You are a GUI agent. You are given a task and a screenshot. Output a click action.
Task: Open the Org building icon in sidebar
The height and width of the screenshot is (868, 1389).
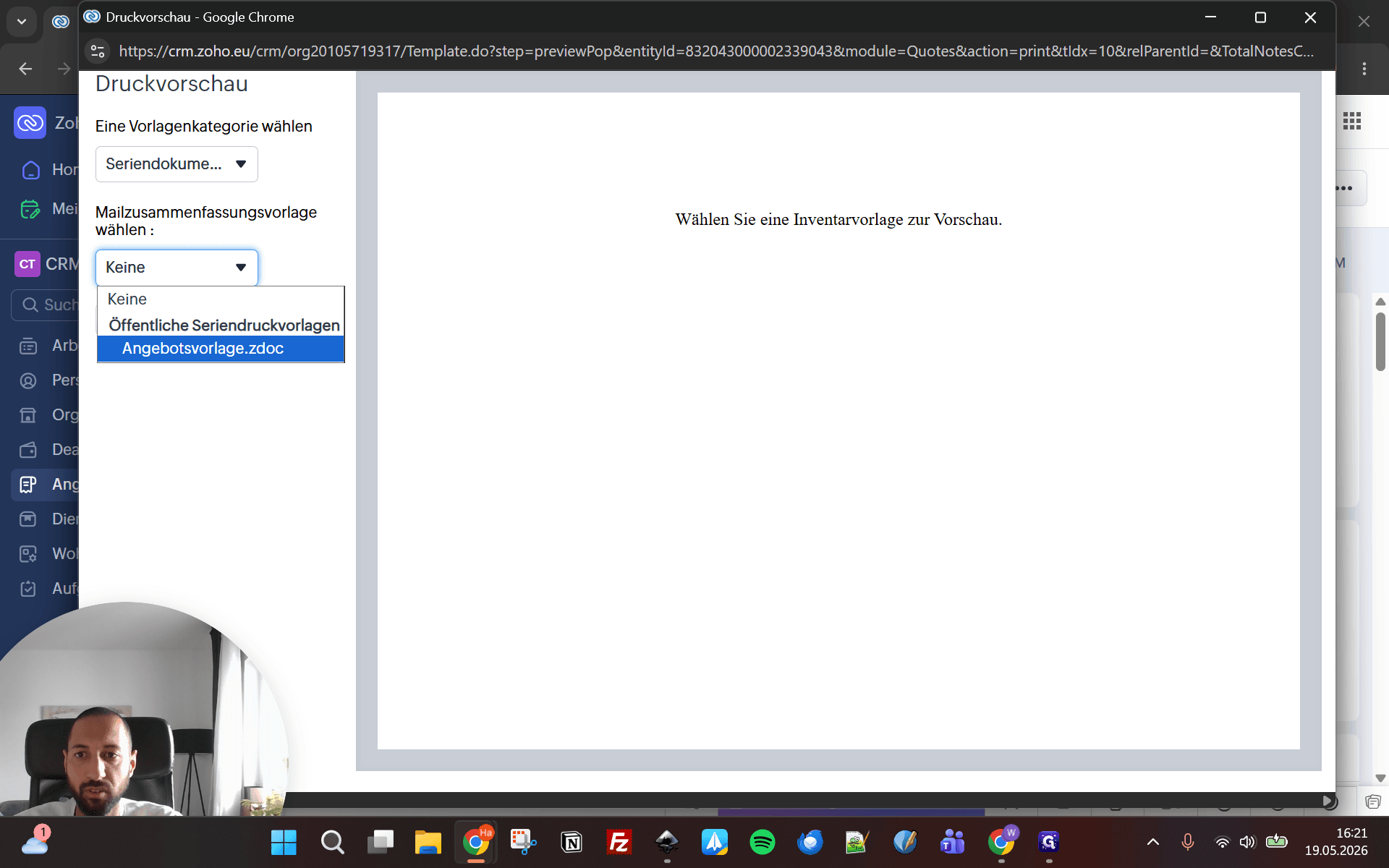[28, 415]
